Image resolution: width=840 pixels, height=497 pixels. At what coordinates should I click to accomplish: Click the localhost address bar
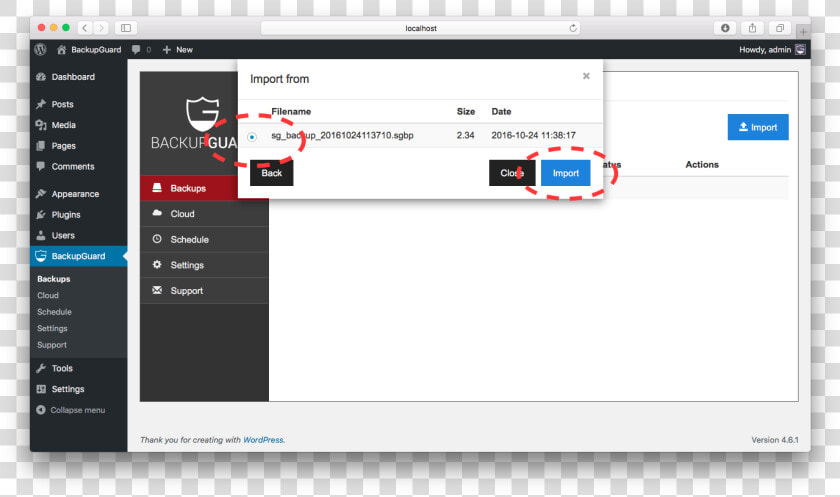(x=421, y=28)
